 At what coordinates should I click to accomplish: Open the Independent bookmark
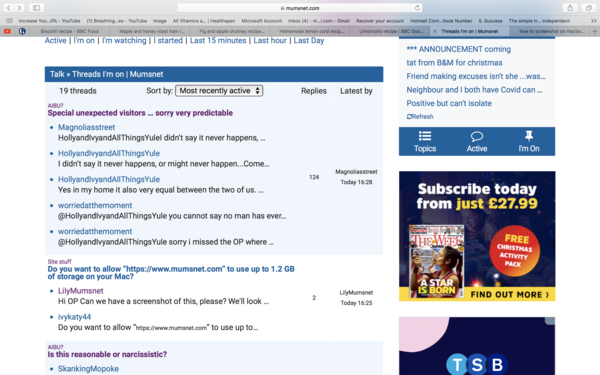[539, 21]
